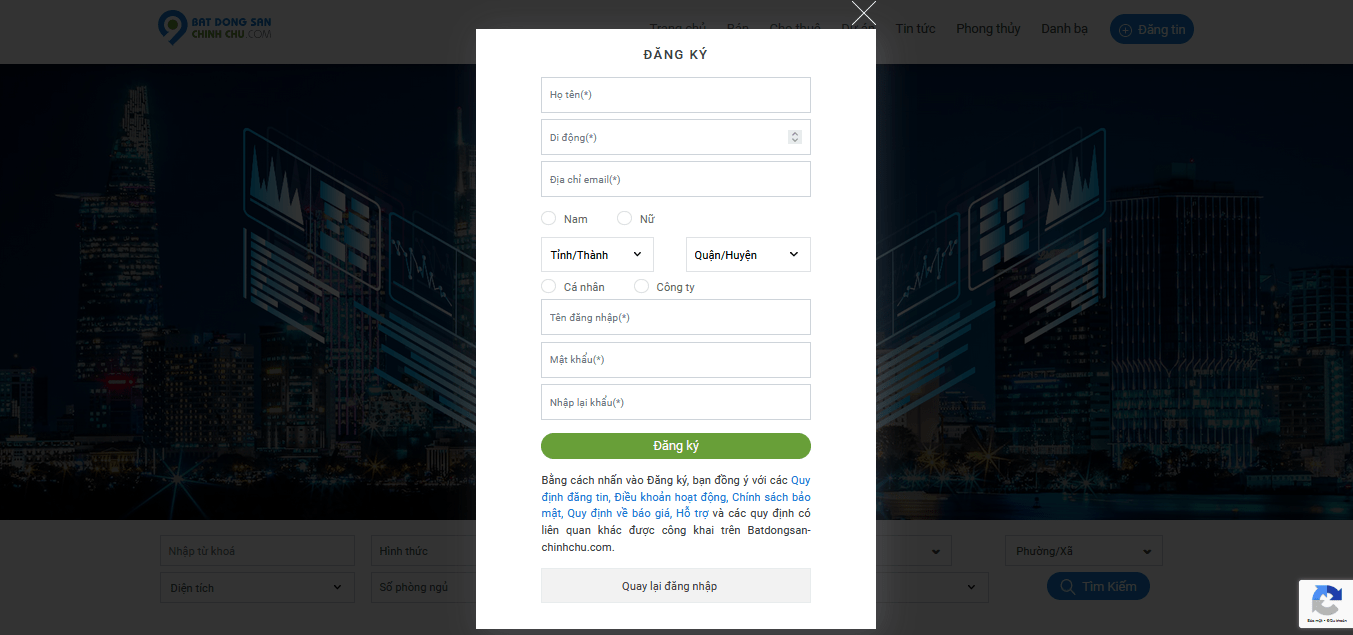
Task: Open the Quận/Huyện dropdown
Action: 748,254
